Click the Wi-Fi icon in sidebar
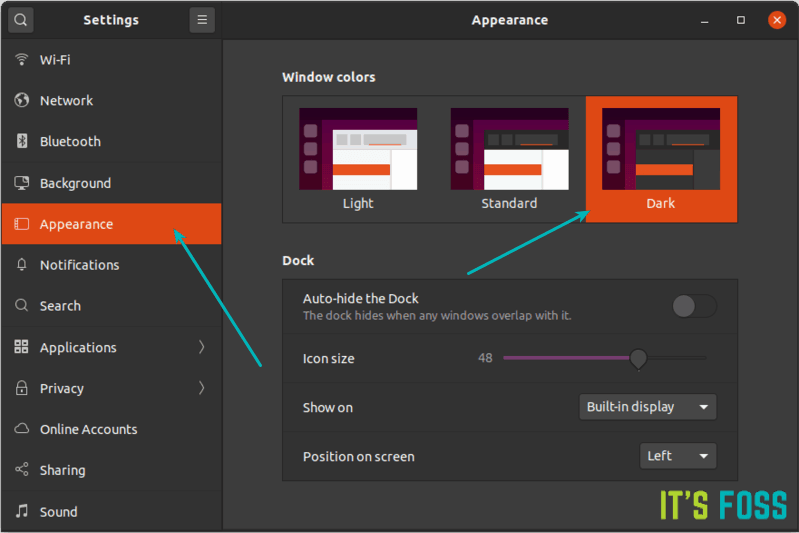 (x=21, y=59)
